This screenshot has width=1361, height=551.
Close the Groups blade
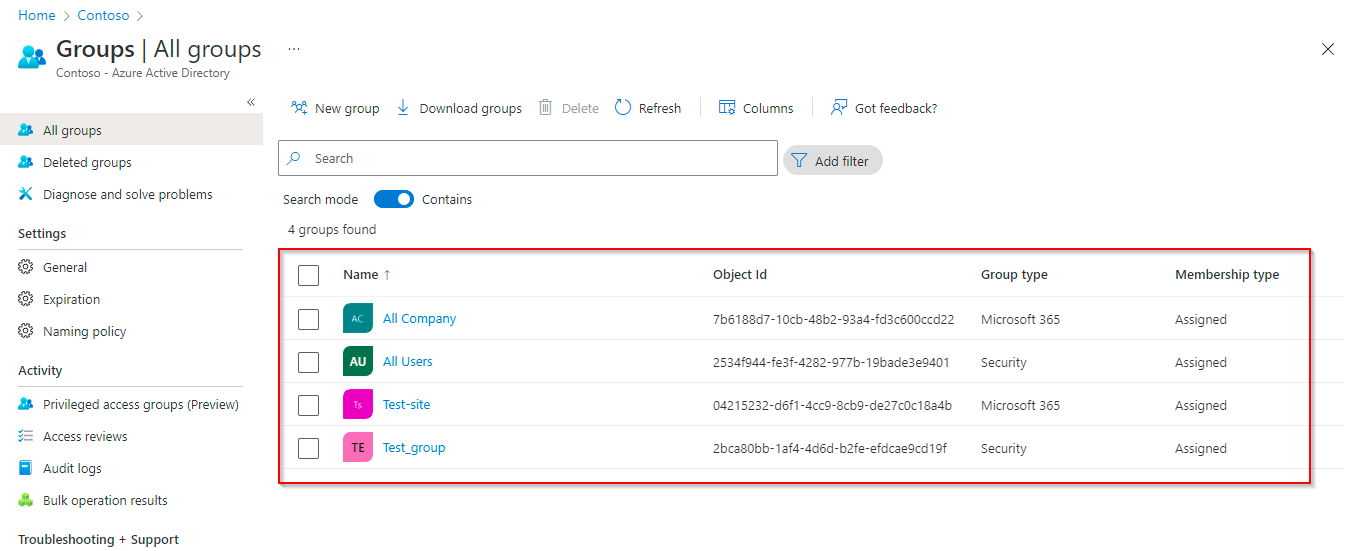tap(1328, 49)
